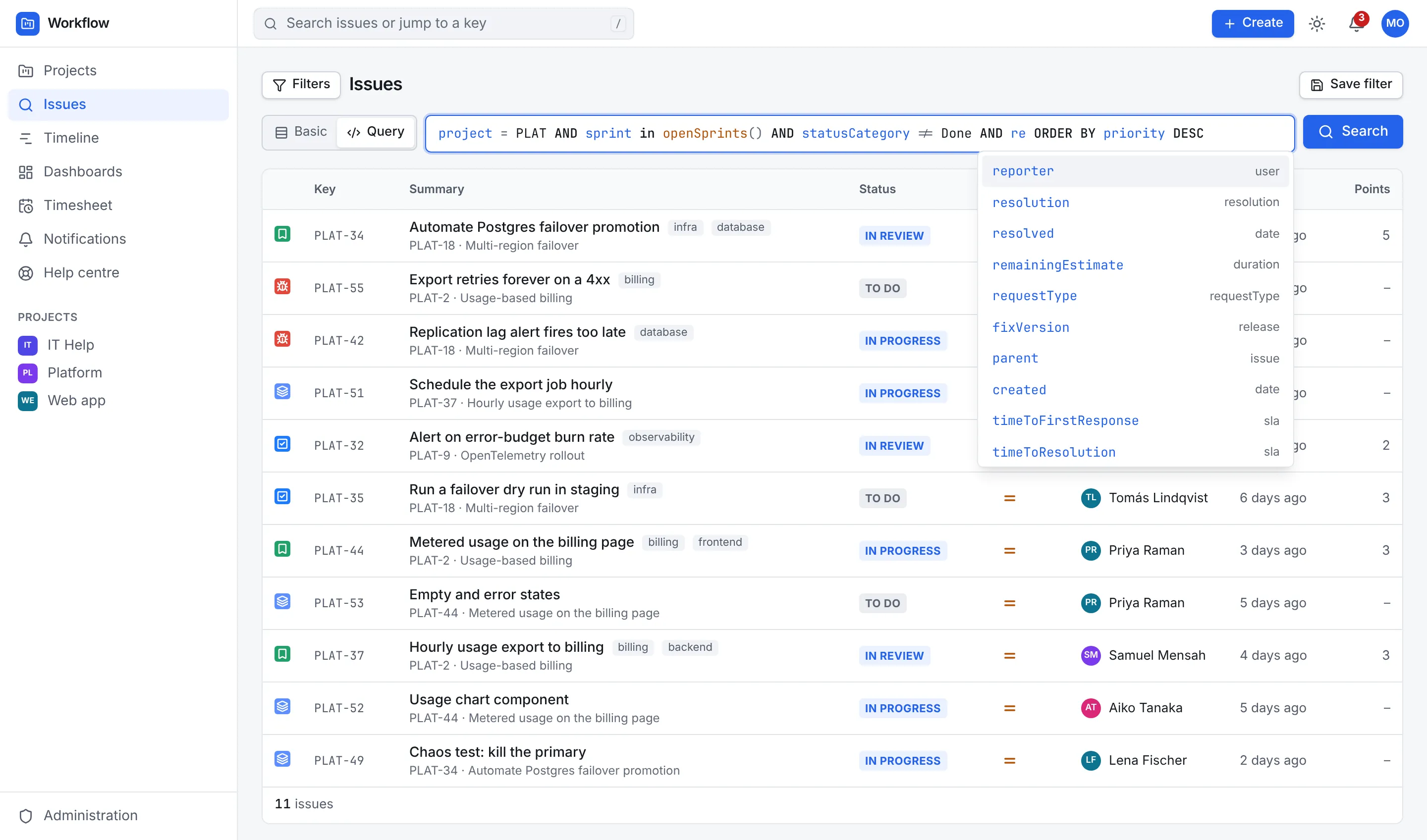The height and width of the screenshot is (840, 1427).
Task: Click the Create button
Action: (x=1253, y=23)
